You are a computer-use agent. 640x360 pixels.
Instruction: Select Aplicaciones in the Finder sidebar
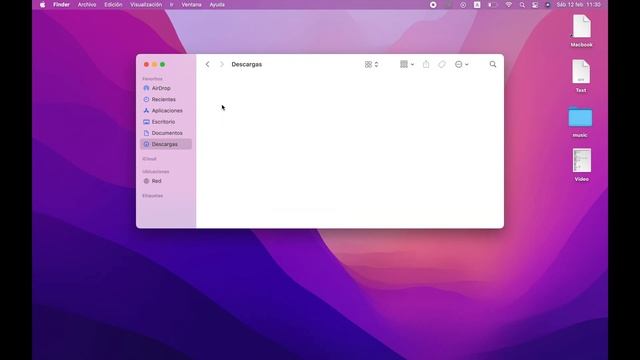pyautogui.click(x=167, y=111)
